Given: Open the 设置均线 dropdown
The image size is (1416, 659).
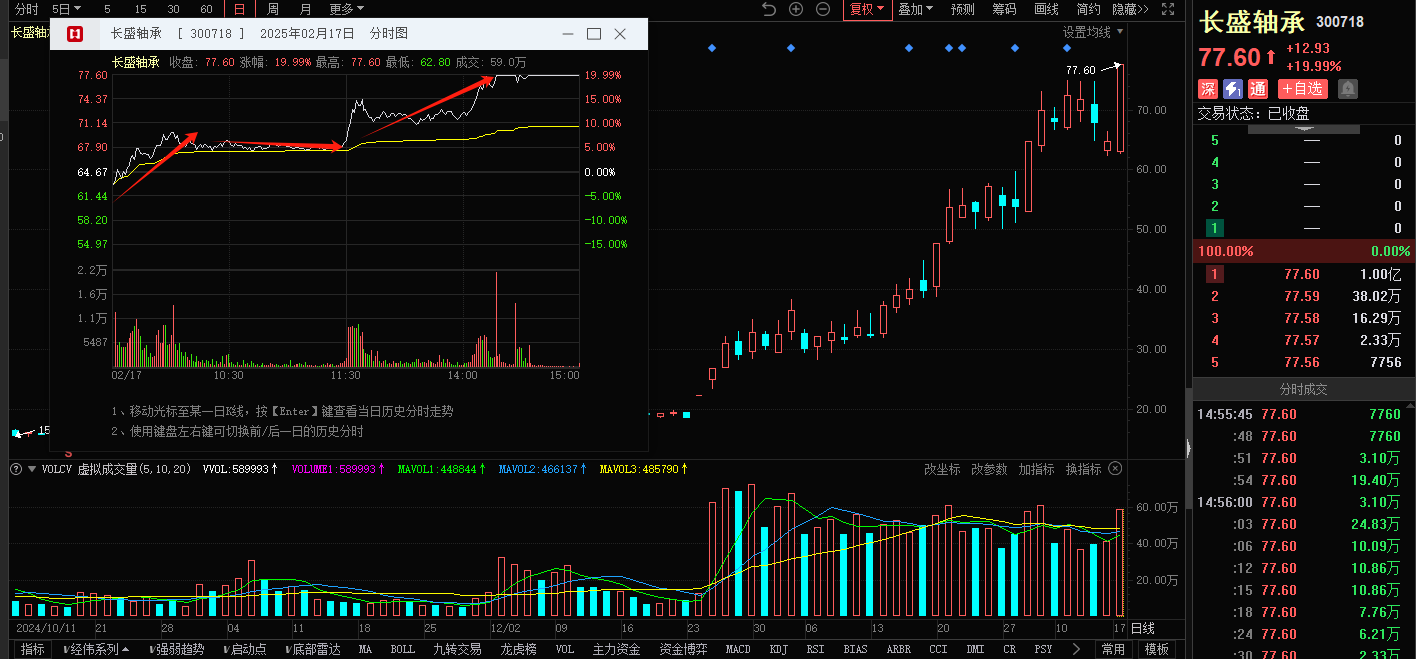Looking at the screenshot, I should pyautogui.click(x=1092, y=32).
